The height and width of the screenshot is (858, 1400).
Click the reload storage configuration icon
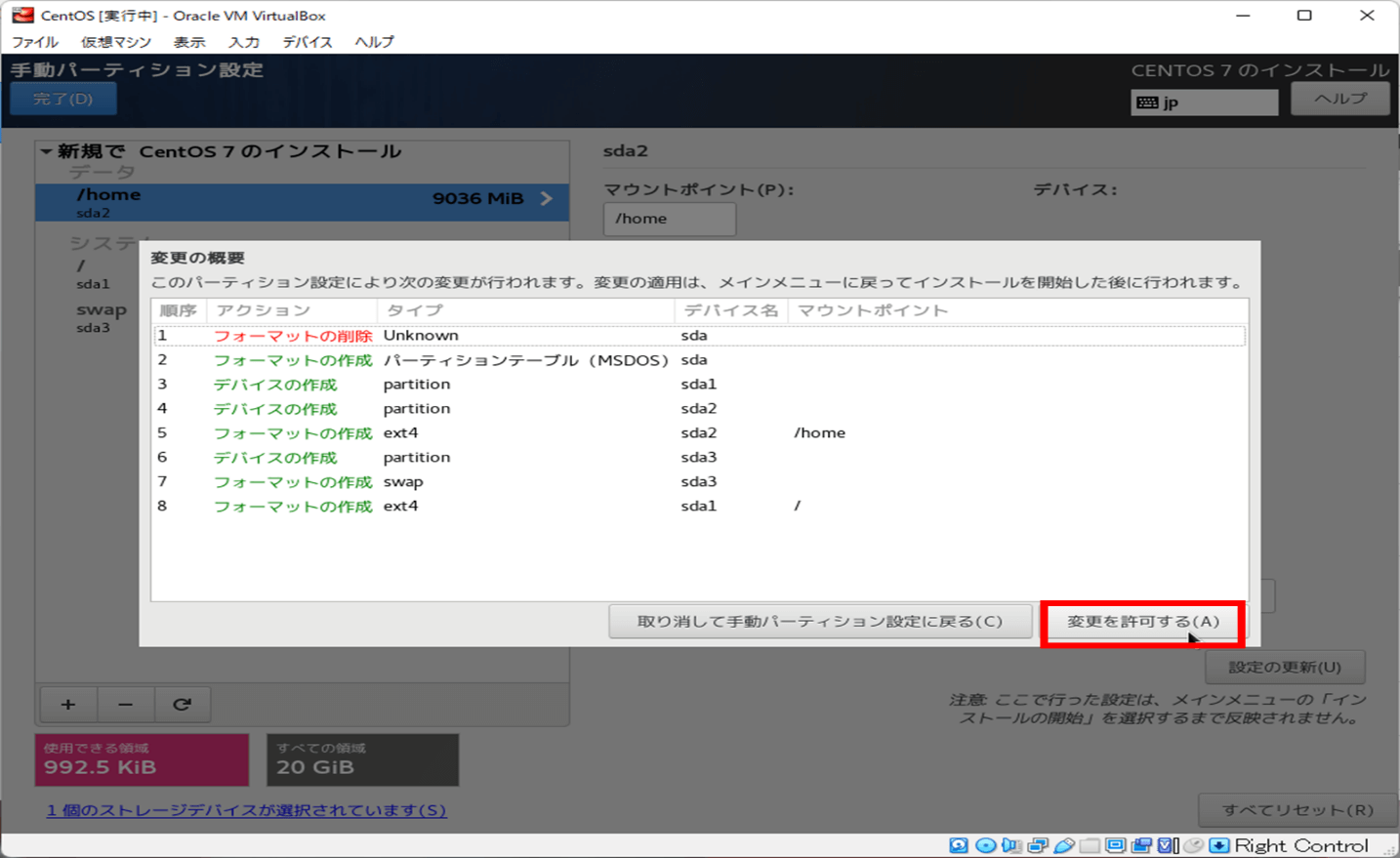pyautogui.click(x=182, y=704)
